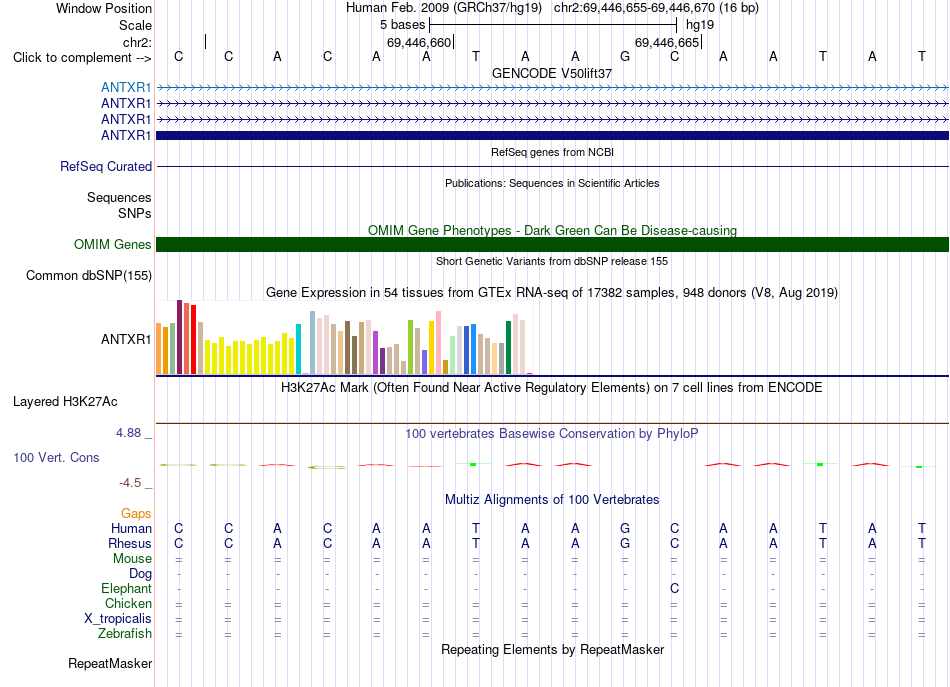Click the -4.5 PhyloP lower limit value

(x=130, y=483)
